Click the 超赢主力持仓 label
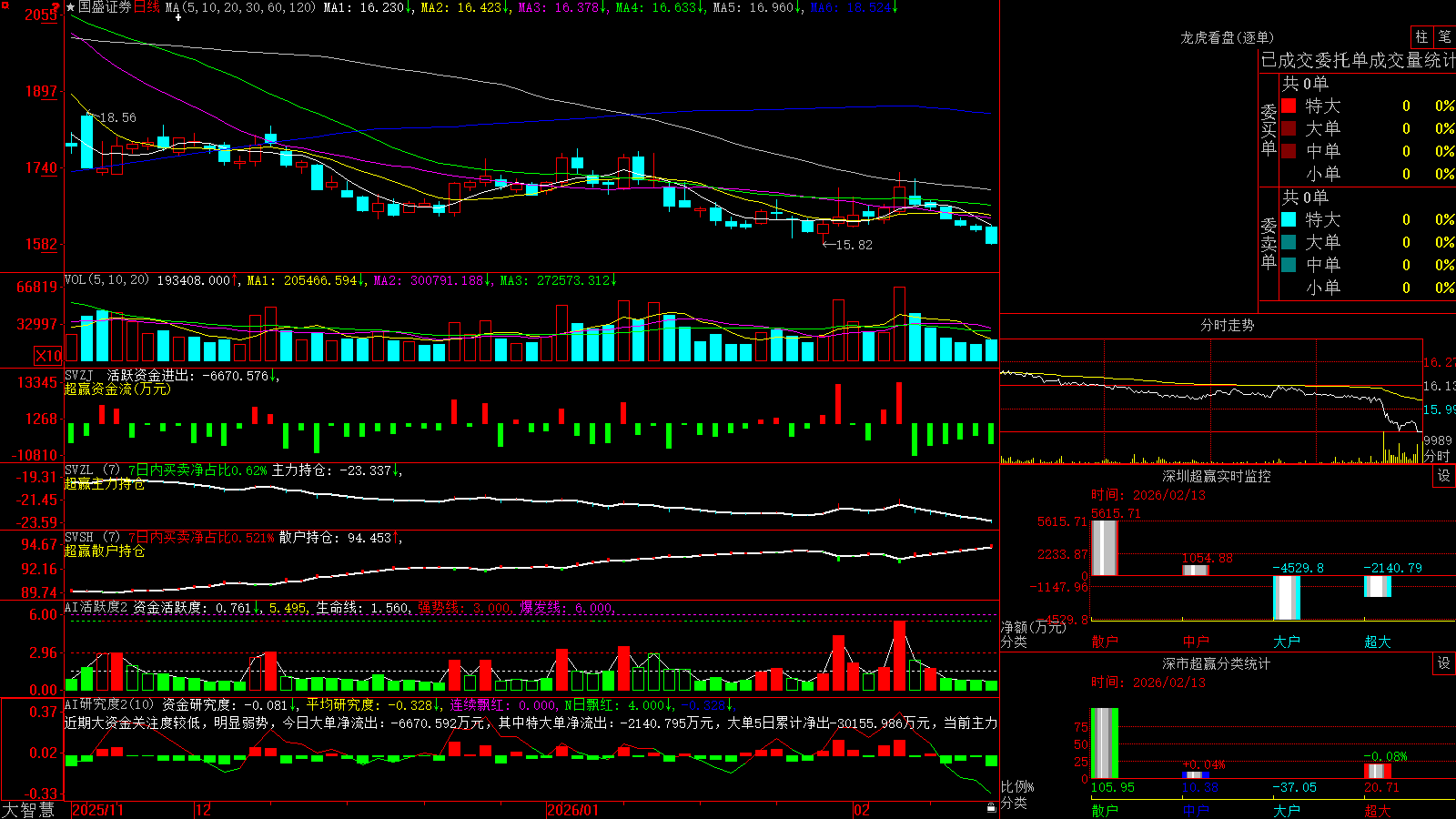1456x819 pixels. [x=105, y=483]
